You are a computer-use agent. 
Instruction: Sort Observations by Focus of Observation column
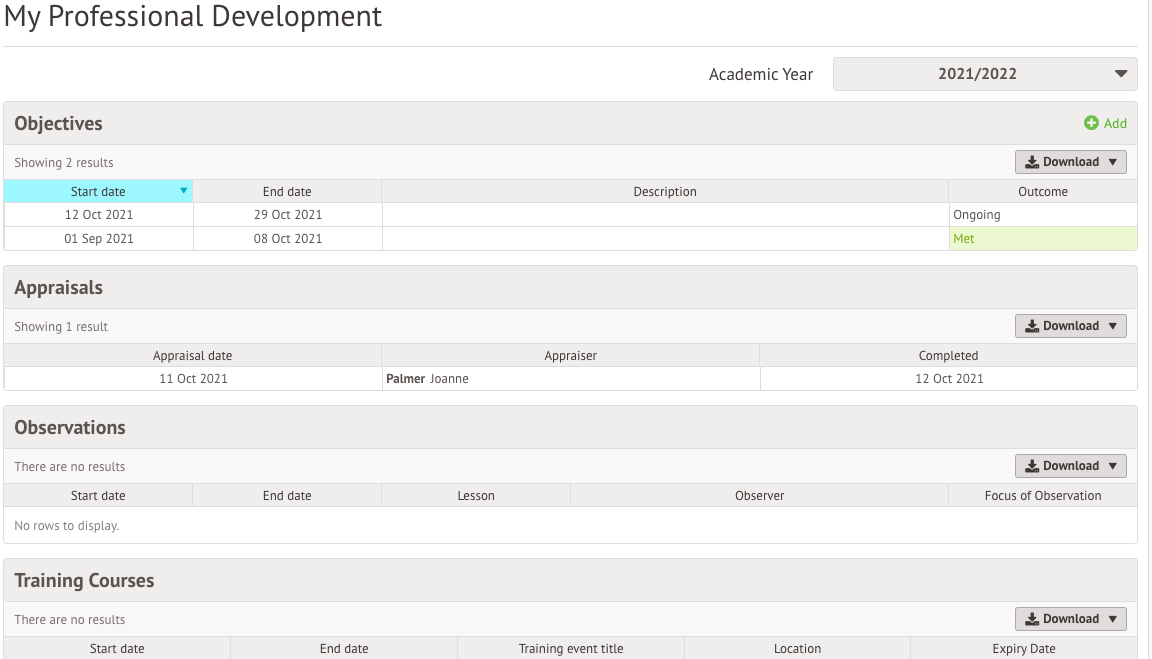pos(1043,496)
